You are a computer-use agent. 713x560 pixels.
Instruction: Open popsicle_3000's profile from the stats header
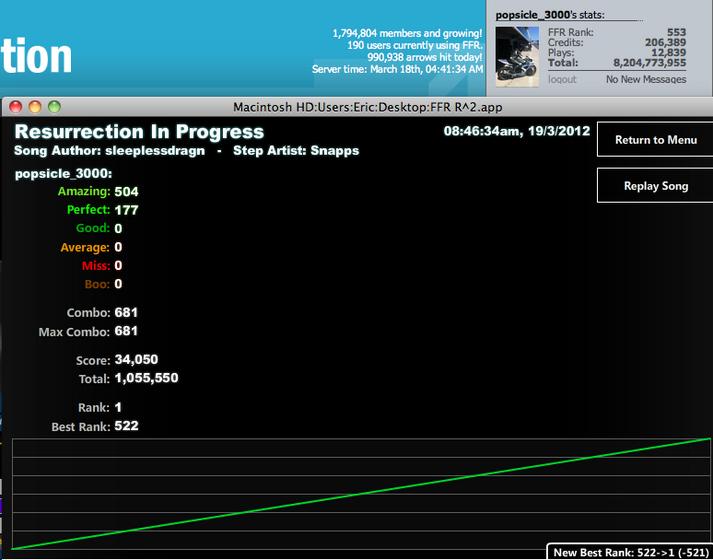pos(532,15)
